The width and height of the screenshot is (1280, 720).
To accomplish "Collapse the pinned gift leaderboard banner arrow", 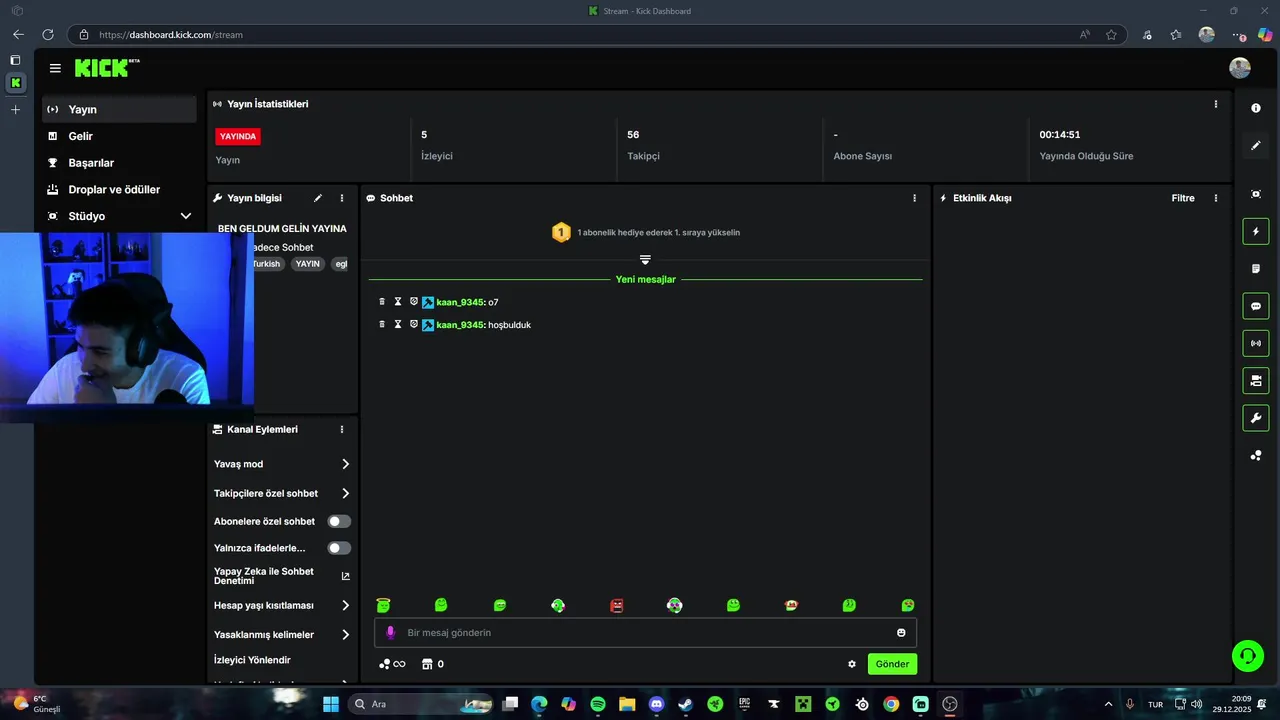I will coord(645,259).
